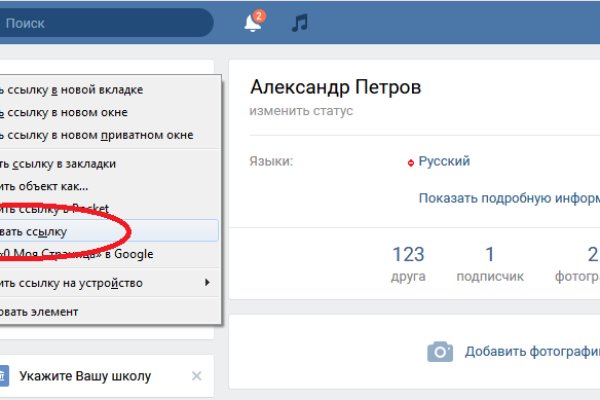Open the 123 друга friends counter
This screenshot has width=600, height=400.
[x=408, y=263]
